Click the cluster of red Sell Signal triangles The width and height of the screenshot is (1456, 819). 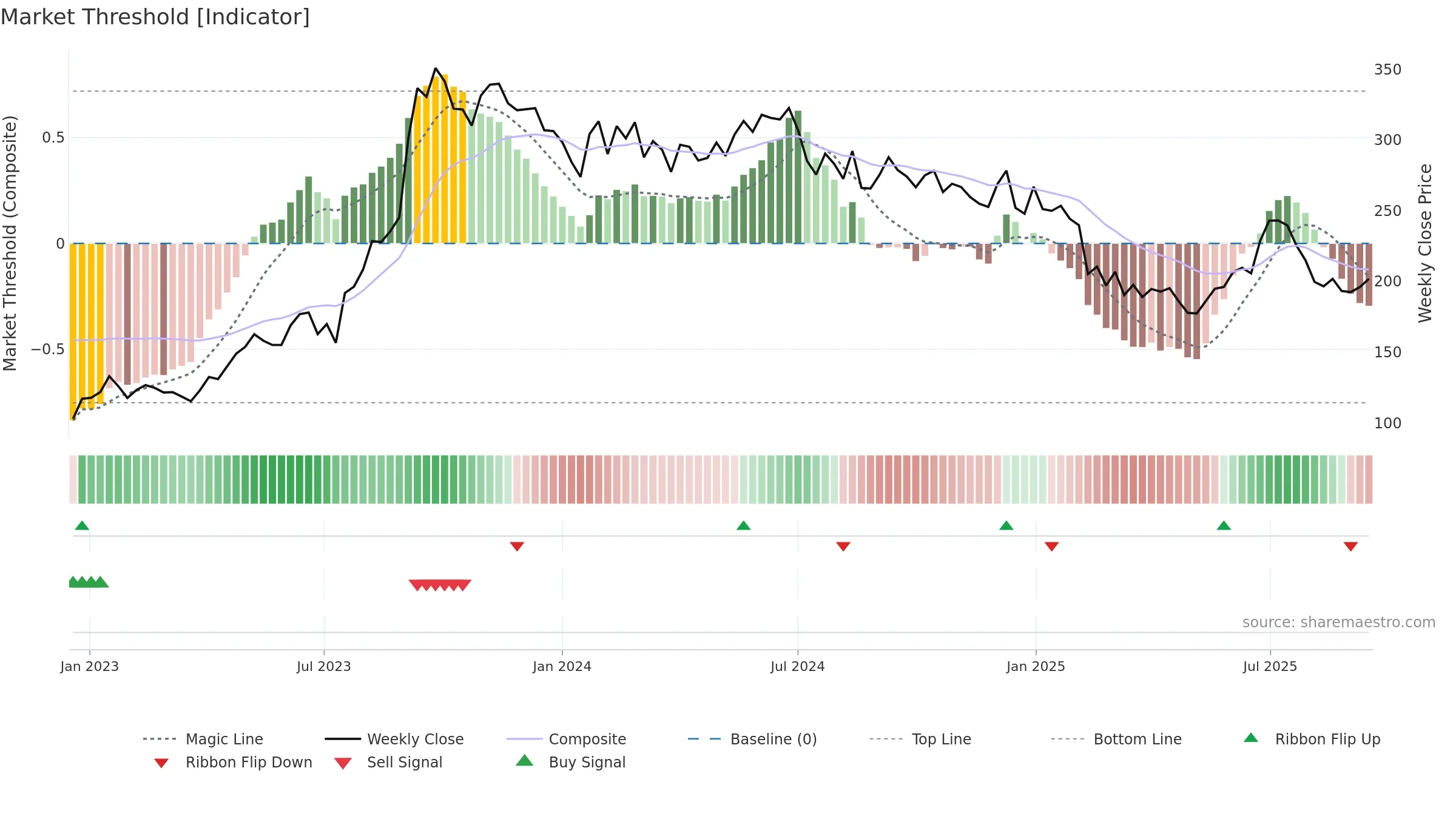(x=440, y=585)
